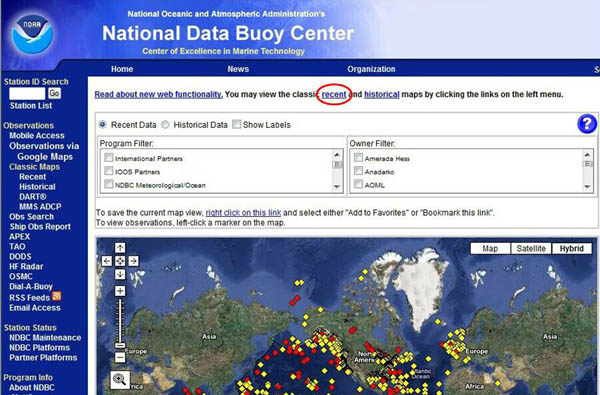
Task: Pan the map right with the arrow
Action: (x=133, y=261)
